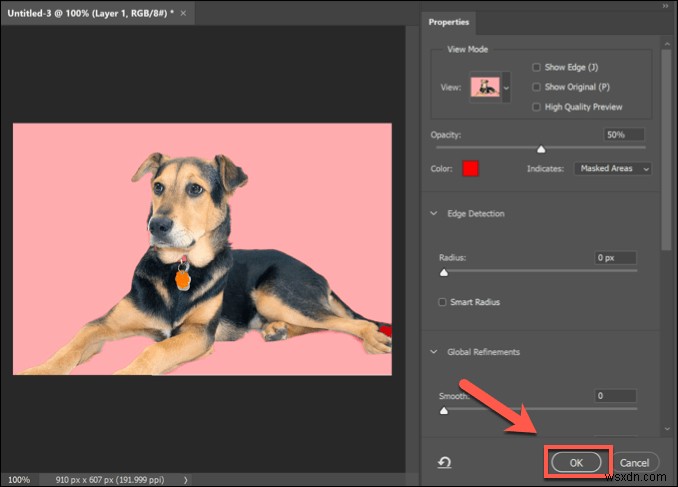Click scrollbar up arrow in Properties panel
Image resolution: width=678 pixels, height=487 pixels.
[667, 44]
